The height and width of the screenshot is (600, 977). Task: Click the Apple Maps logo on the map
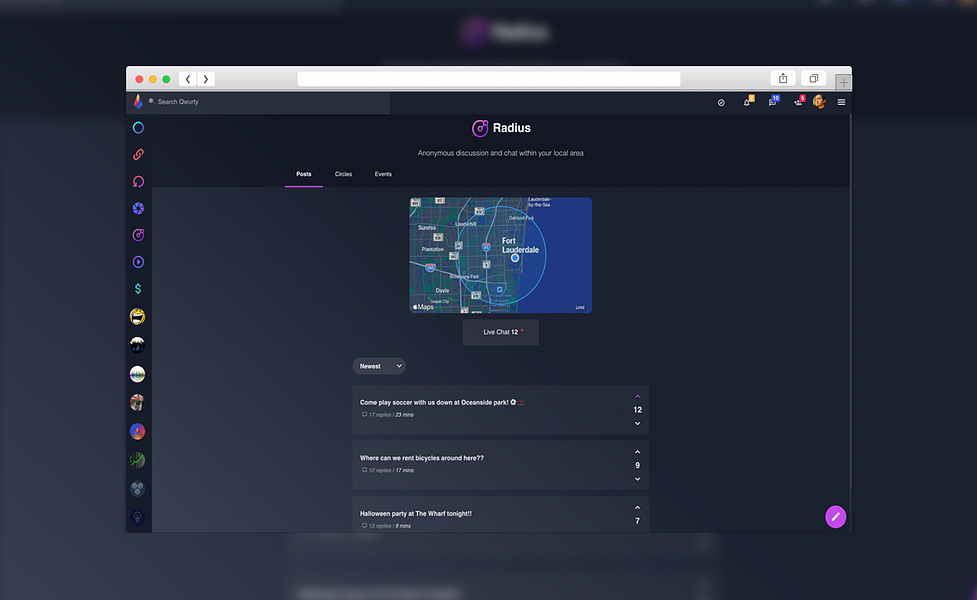[x=424, y=307]
